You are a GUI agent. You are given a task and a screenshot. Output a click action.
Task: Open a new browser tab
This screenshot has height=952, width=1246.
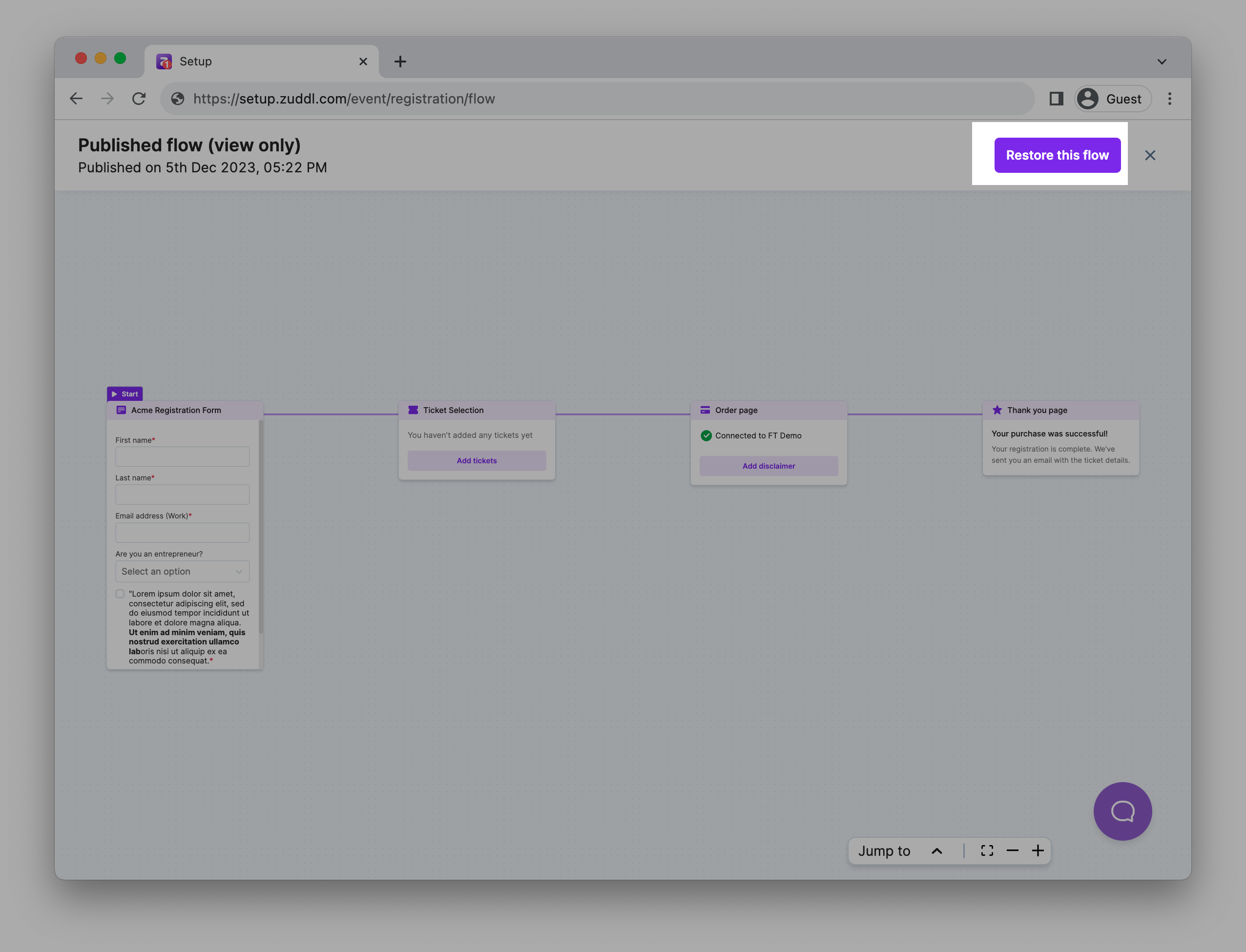(x=400, y=61)
